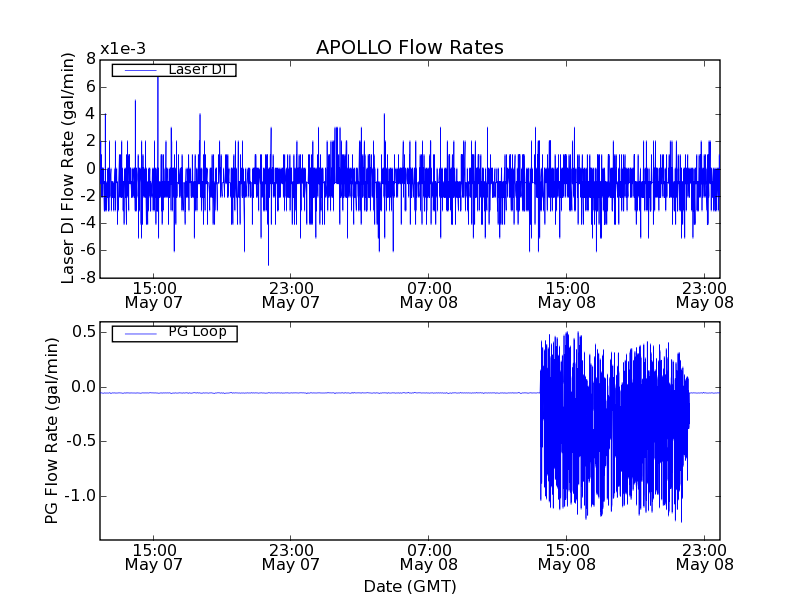This screenshot has height=600, width=800.
Task: Click the APOLLO Flow Rates chart title
Action: tap(409, 48)
